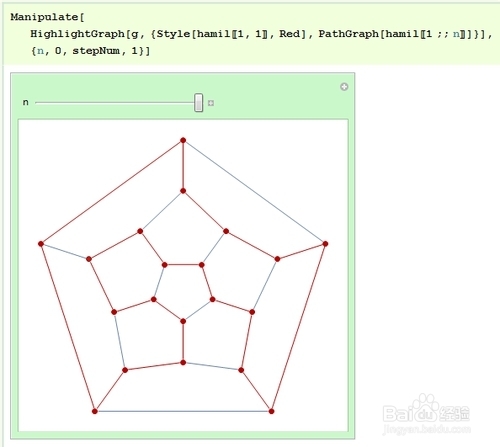Screen dimensions: 500x447
Task: Open Manipulate options circle-plus icon
Action: (344, 87)
